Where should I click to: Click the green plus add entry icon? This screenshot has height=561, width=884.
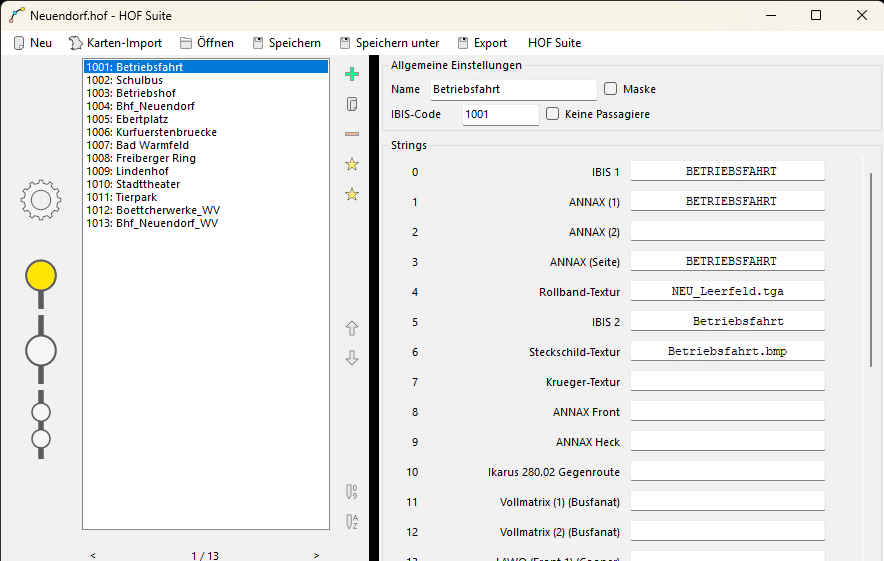(x=352, y=74)
